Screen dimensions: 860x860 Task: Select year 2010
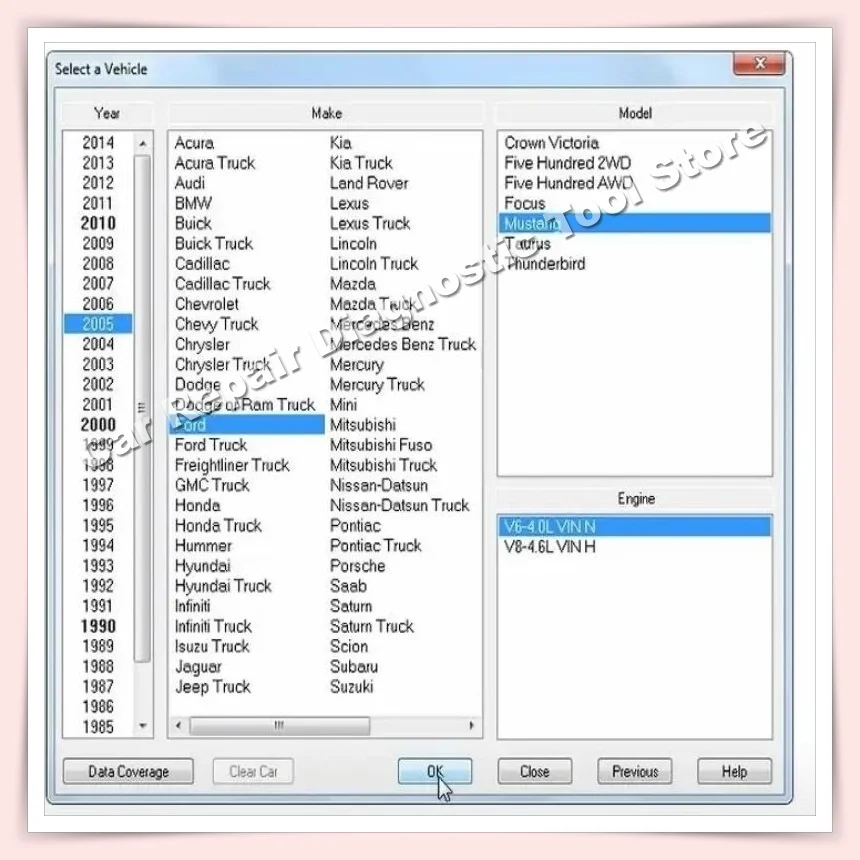(98, 223)
